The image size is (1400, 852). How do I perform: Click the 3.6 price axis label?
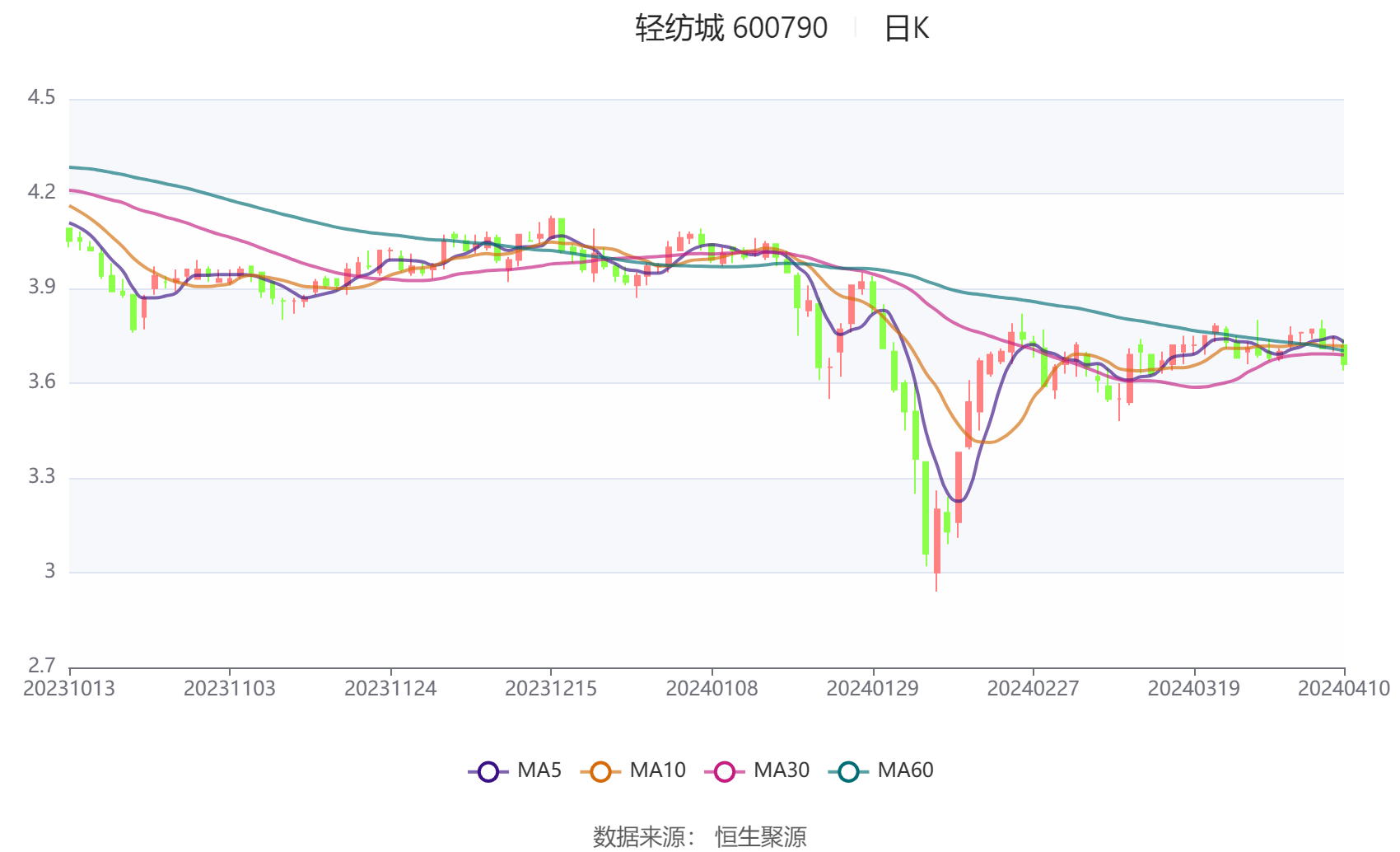[x=41, y=382]
